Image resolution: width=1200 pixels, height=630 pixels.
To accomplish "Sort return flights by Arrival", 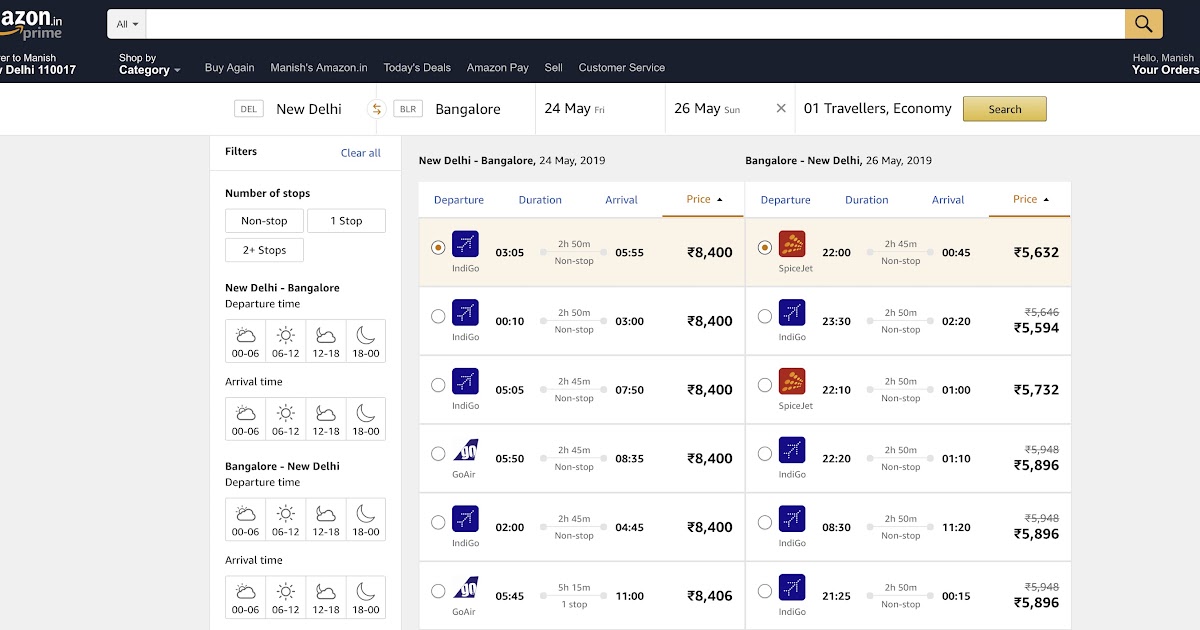I will point(948,200).
